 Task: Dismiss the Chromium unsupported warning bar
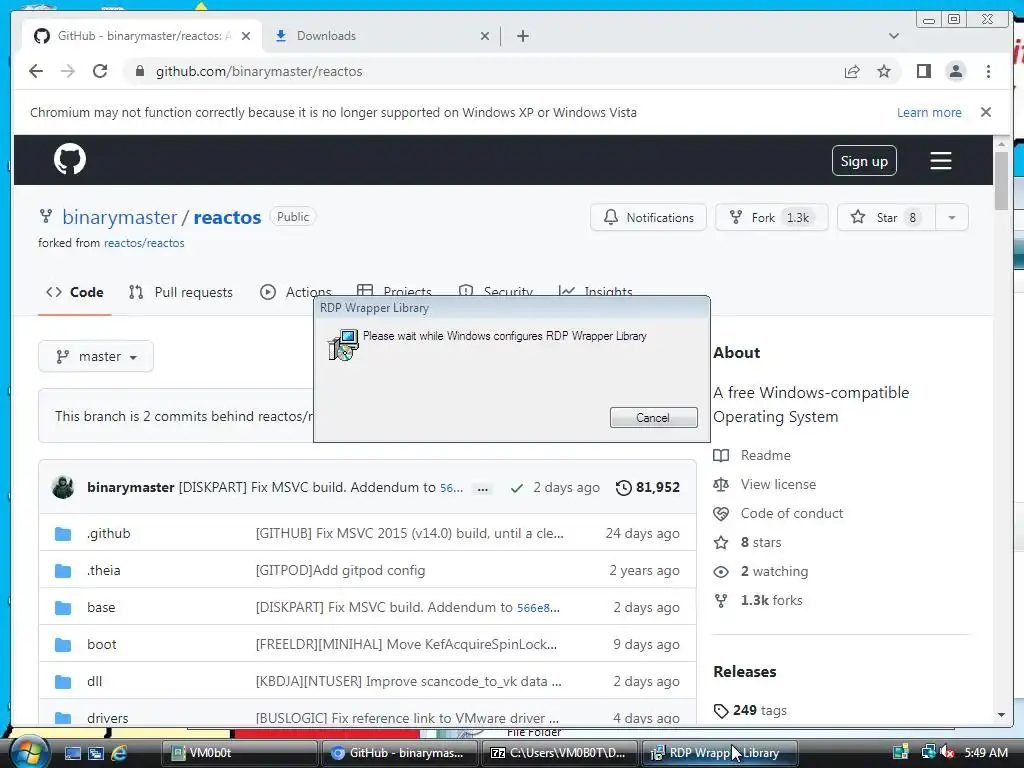985,112
